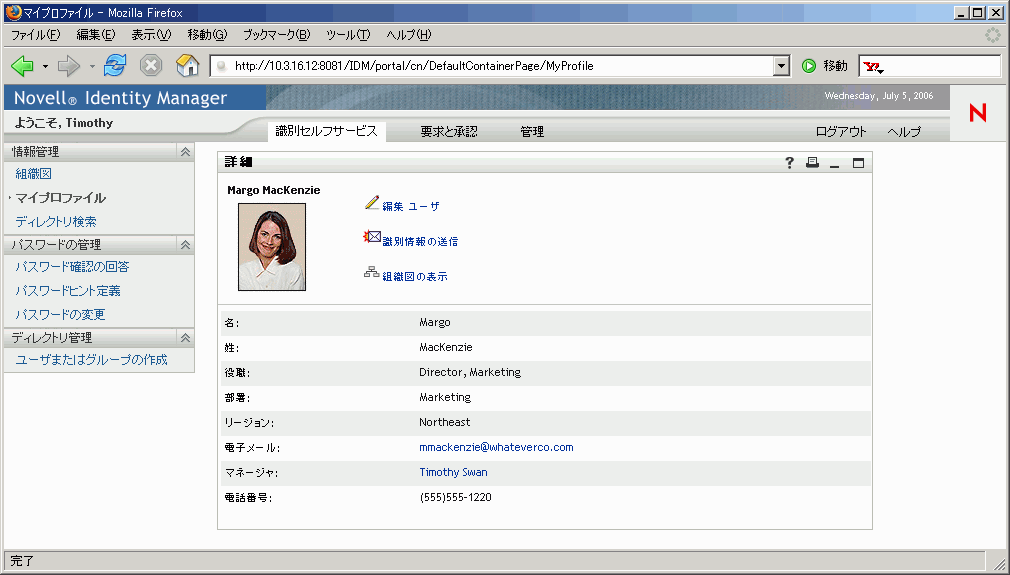The height and width of the screenshot is (575, 1010).
Task: Click the envelope send identity info icon
Action: [372, 238]
